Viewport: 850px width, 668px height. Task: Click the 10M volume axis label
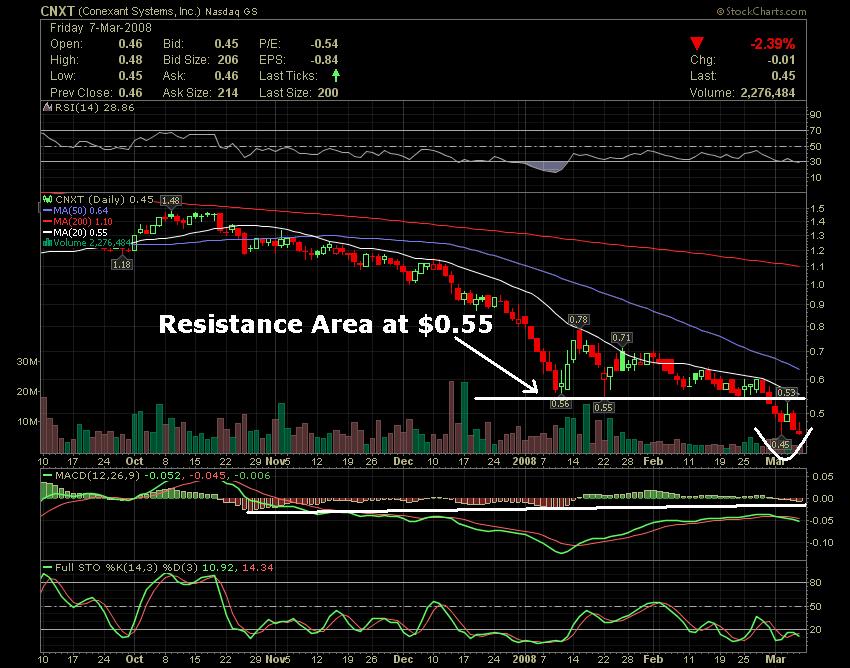(x=27, y=421)
